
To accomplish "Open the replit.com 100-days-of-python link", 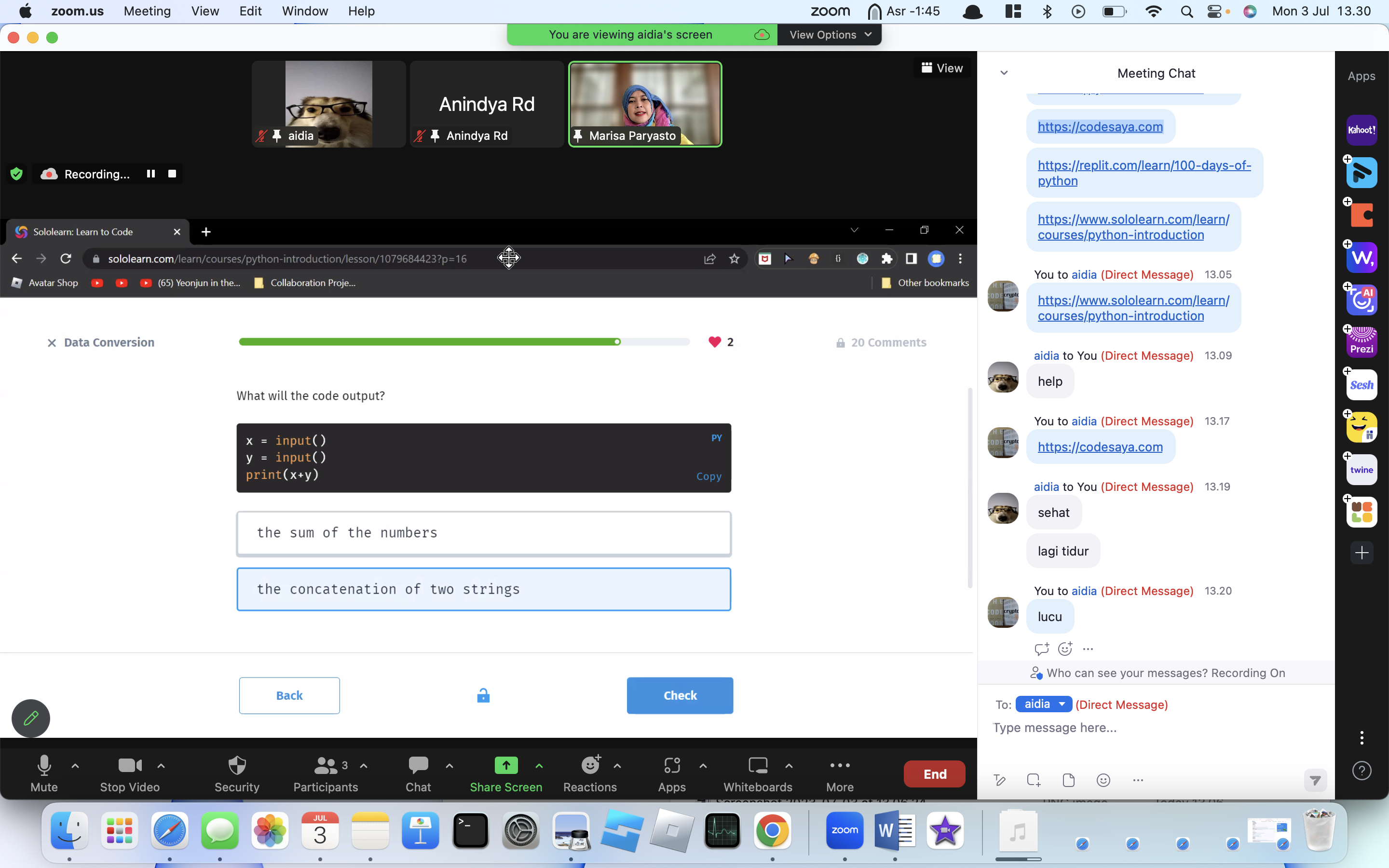I will [1144, 173].
